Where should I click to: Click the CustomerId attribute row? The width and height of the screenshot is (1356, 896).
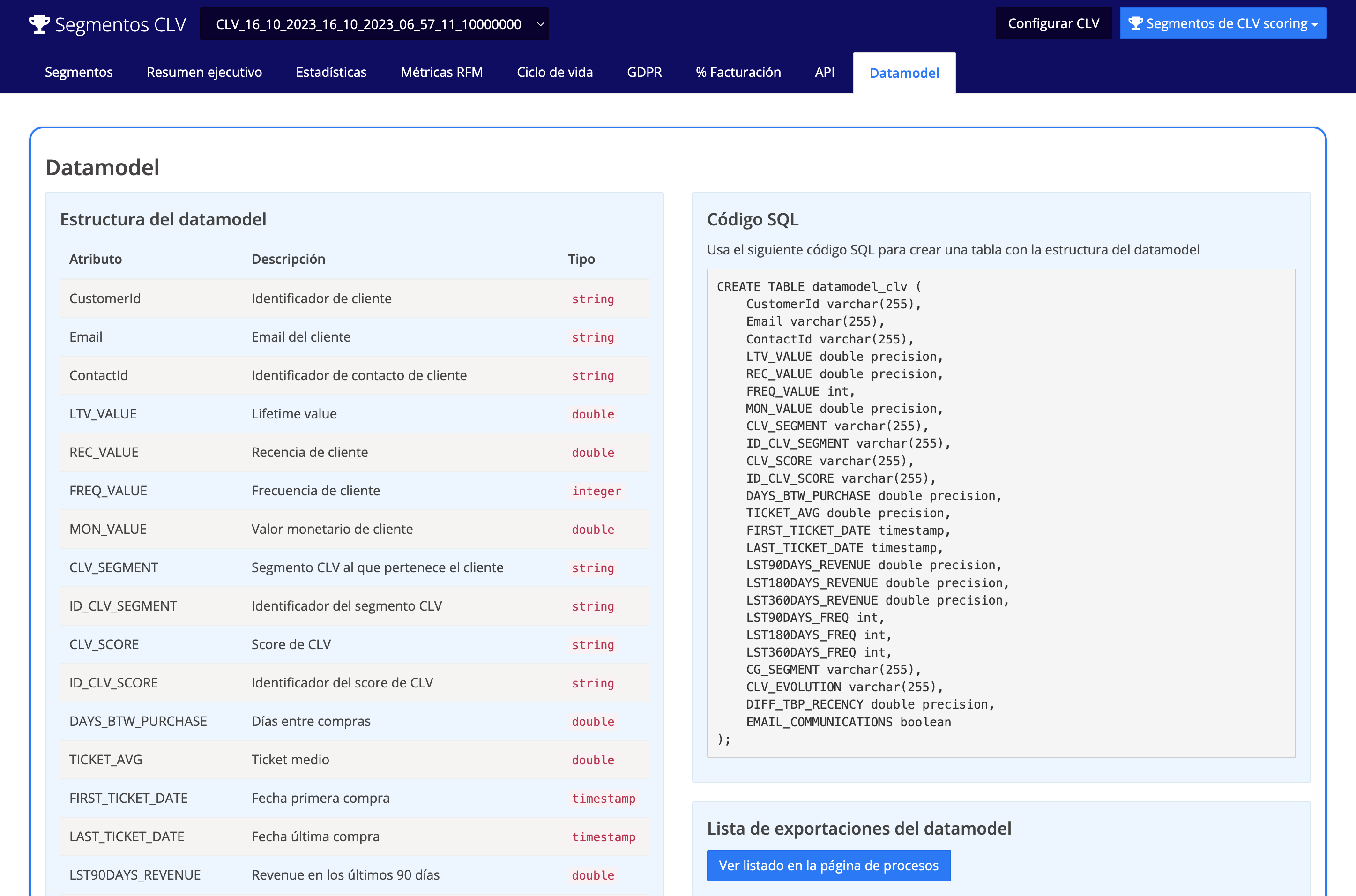pos(105,299)
